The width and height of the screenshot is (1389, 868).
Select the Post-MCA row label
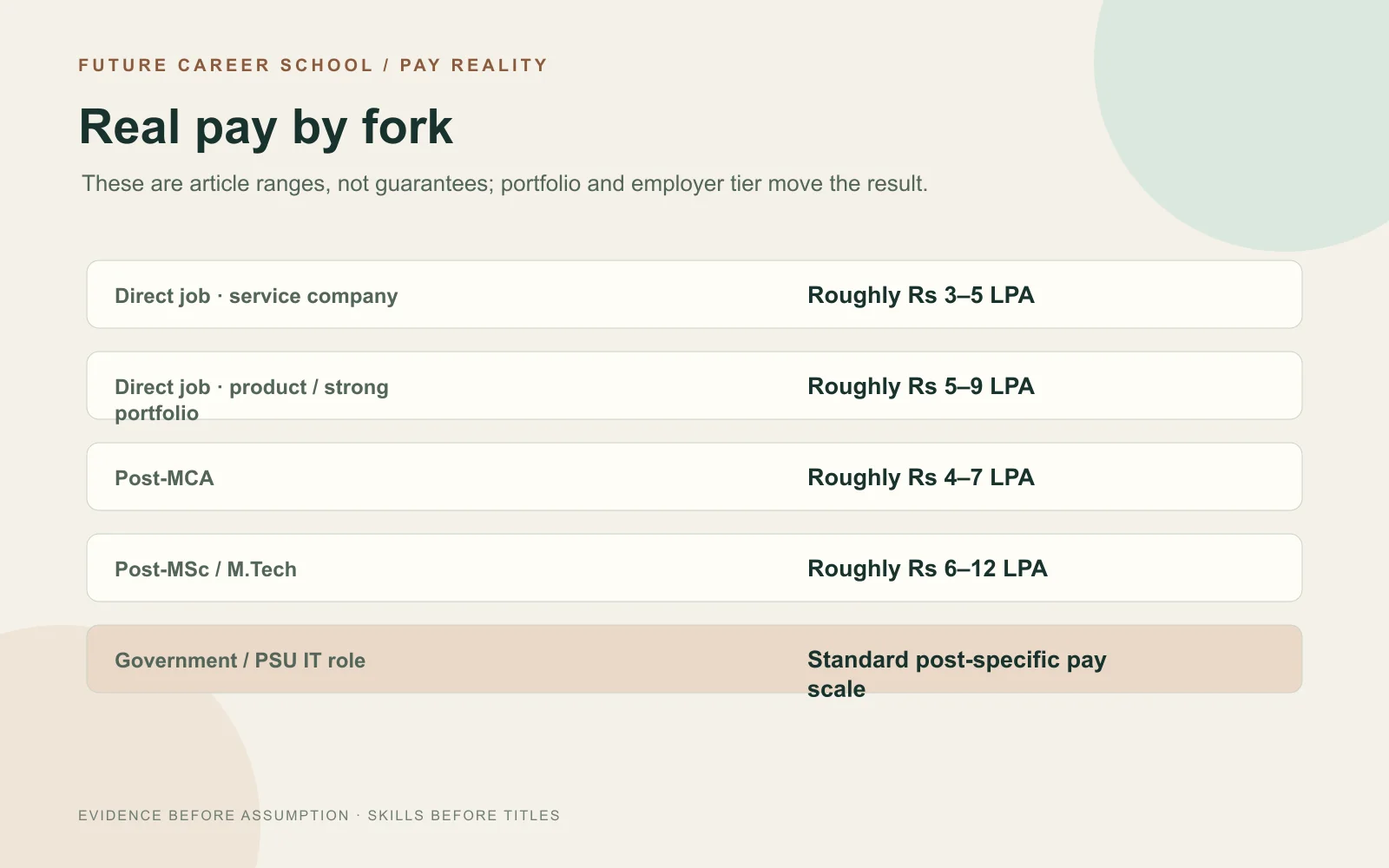(x=164, y=478)
